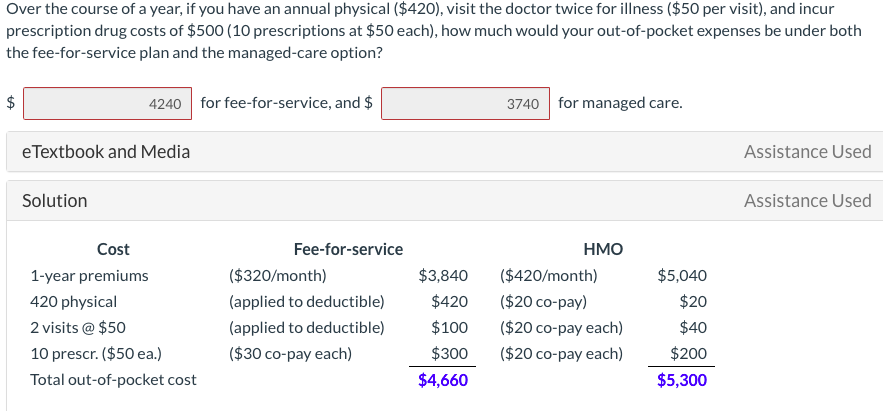The image size is (883, 411).
Task: Select the Fee-for-service column header
Action: [x=348, y=249]
